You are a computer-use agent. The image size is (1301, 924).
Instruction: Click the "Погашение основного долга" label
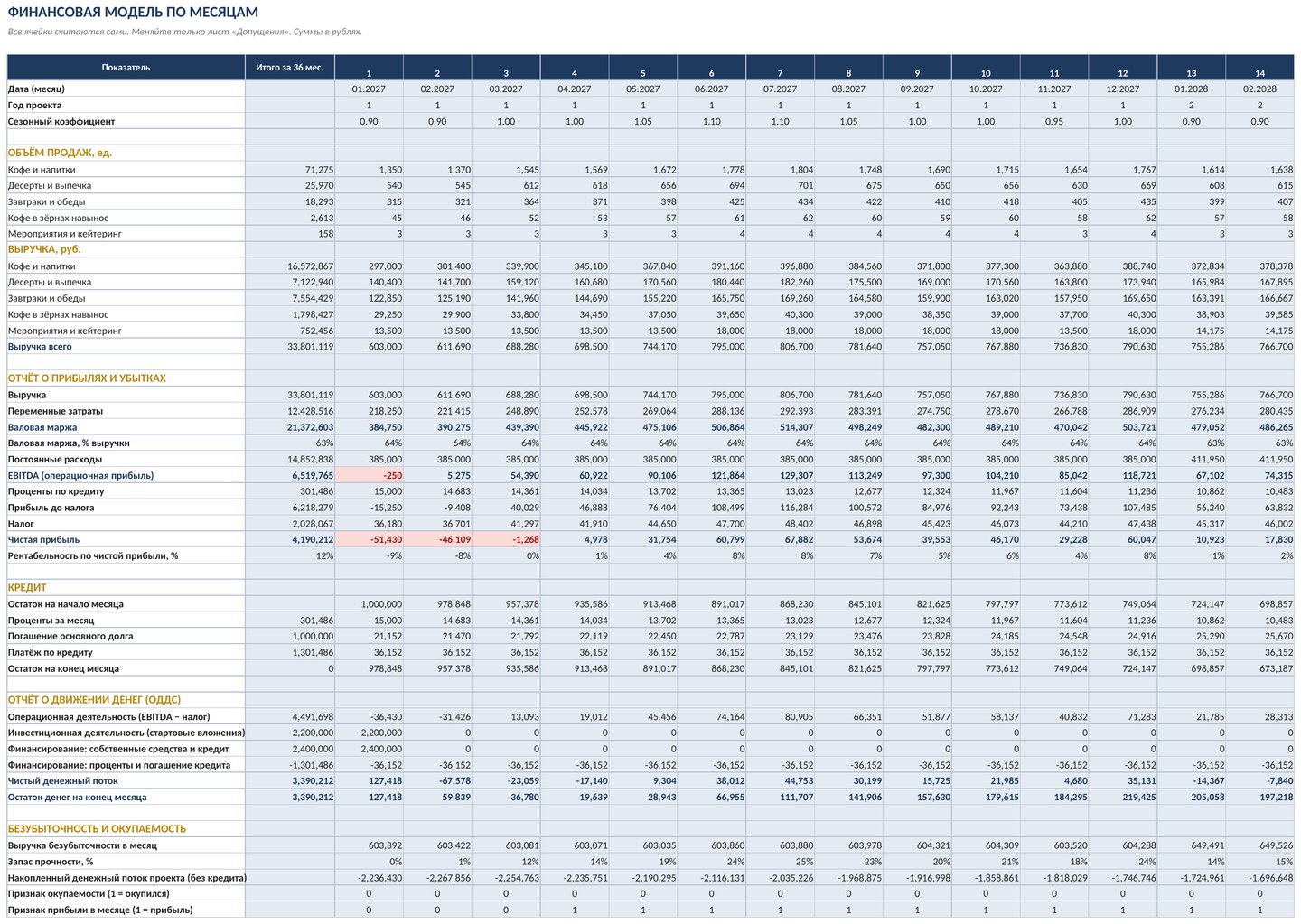(70, 637)
